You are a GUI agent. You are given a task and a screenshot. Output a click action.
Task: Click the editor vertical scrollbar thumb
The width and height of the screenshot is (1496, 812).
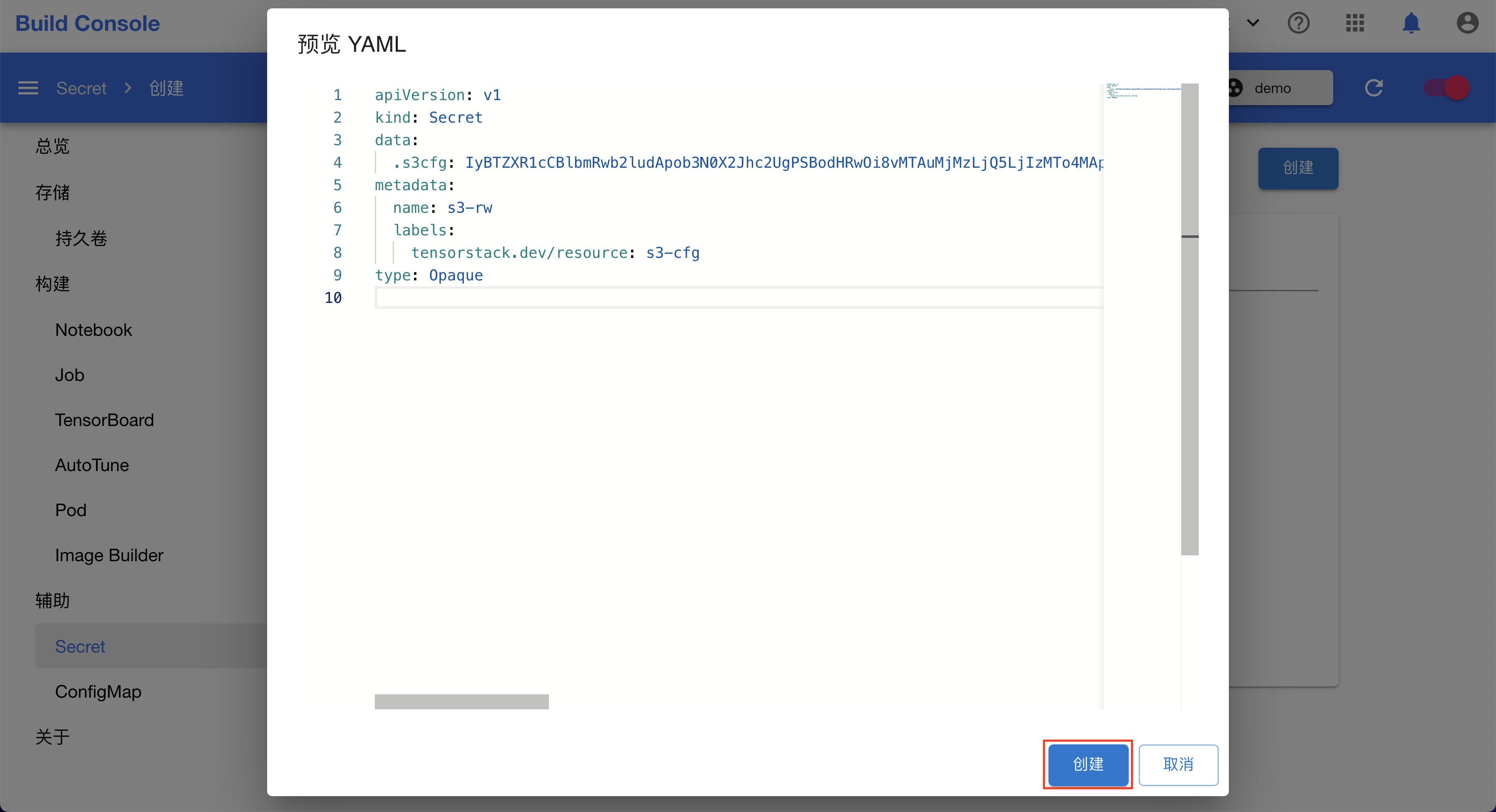(x=1190, y=319)
